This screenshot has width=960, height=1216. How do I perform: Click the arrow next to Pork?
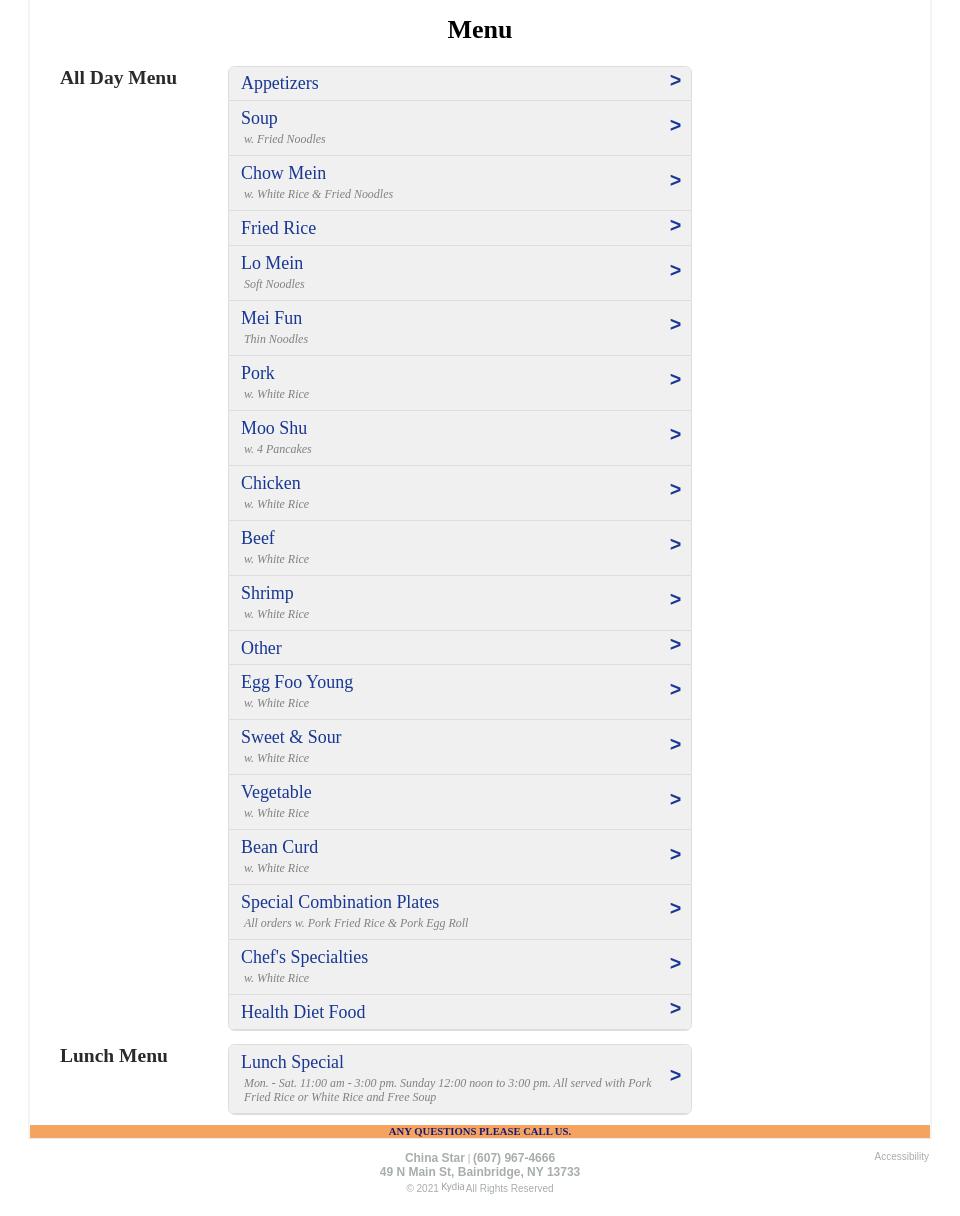675,380
